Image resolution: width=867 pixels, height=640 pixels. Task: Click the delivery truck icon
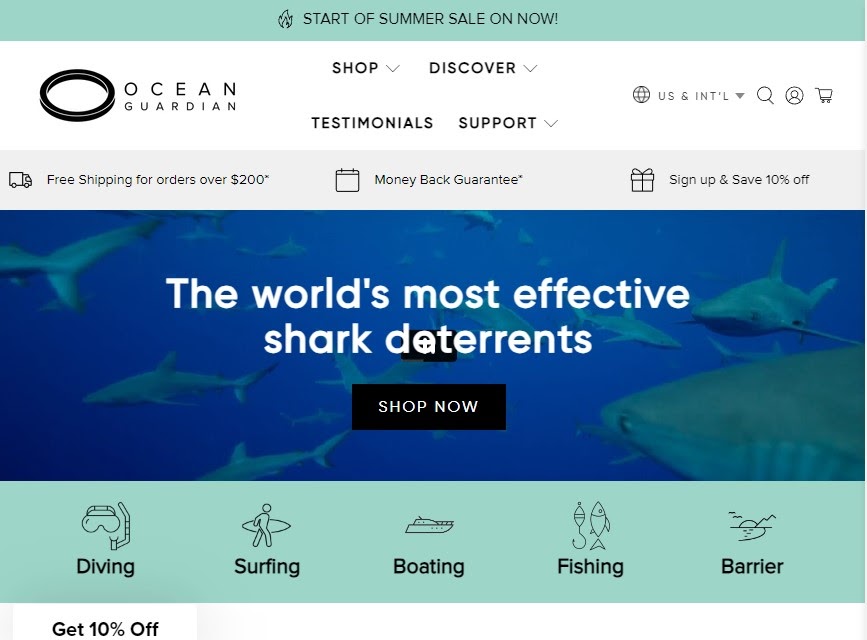coord(20,180)
